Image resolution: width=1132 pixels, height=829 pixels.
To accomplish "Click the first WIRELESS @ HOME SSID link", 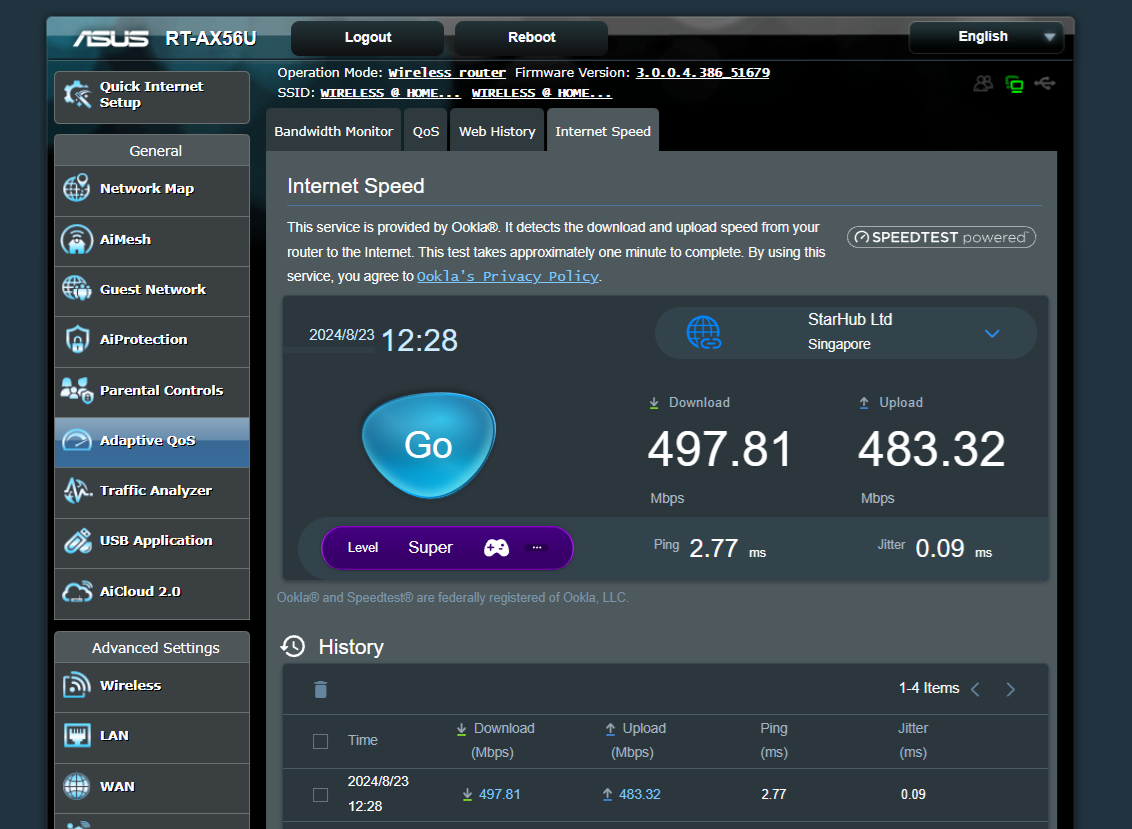I will pyautogui.click(x=391, y=92).
